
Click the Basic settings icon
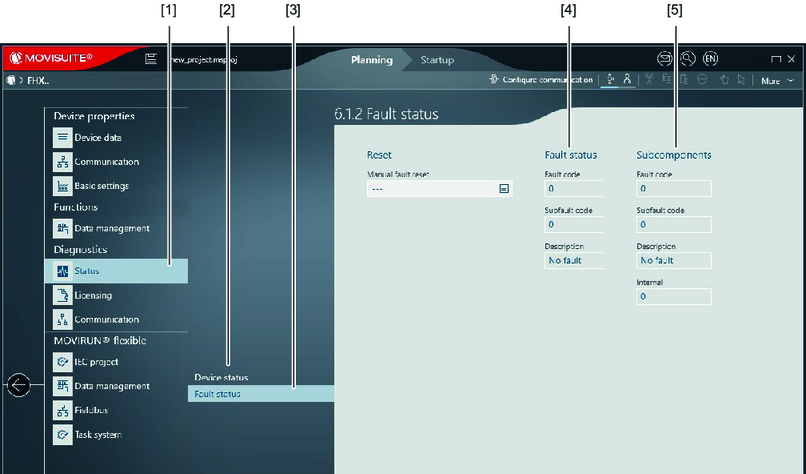coord(63,186)
